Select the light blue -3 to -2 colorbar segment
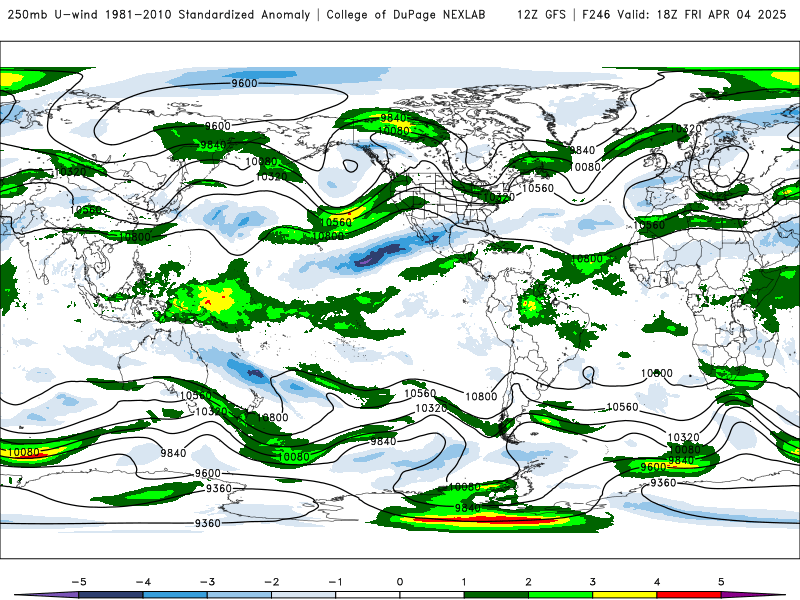800x600 pixels. (239, 595)
